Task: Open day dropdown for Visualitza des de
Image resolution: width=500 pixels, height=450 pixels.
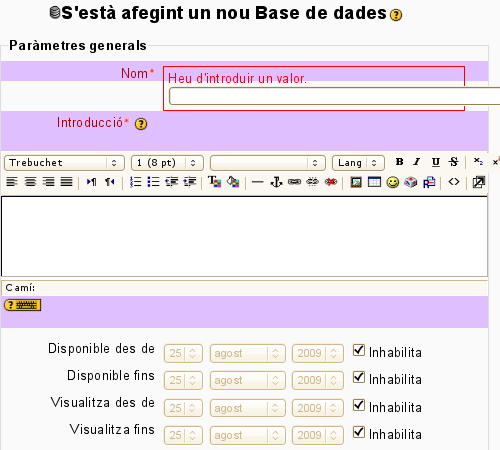Action: [183, 408]
